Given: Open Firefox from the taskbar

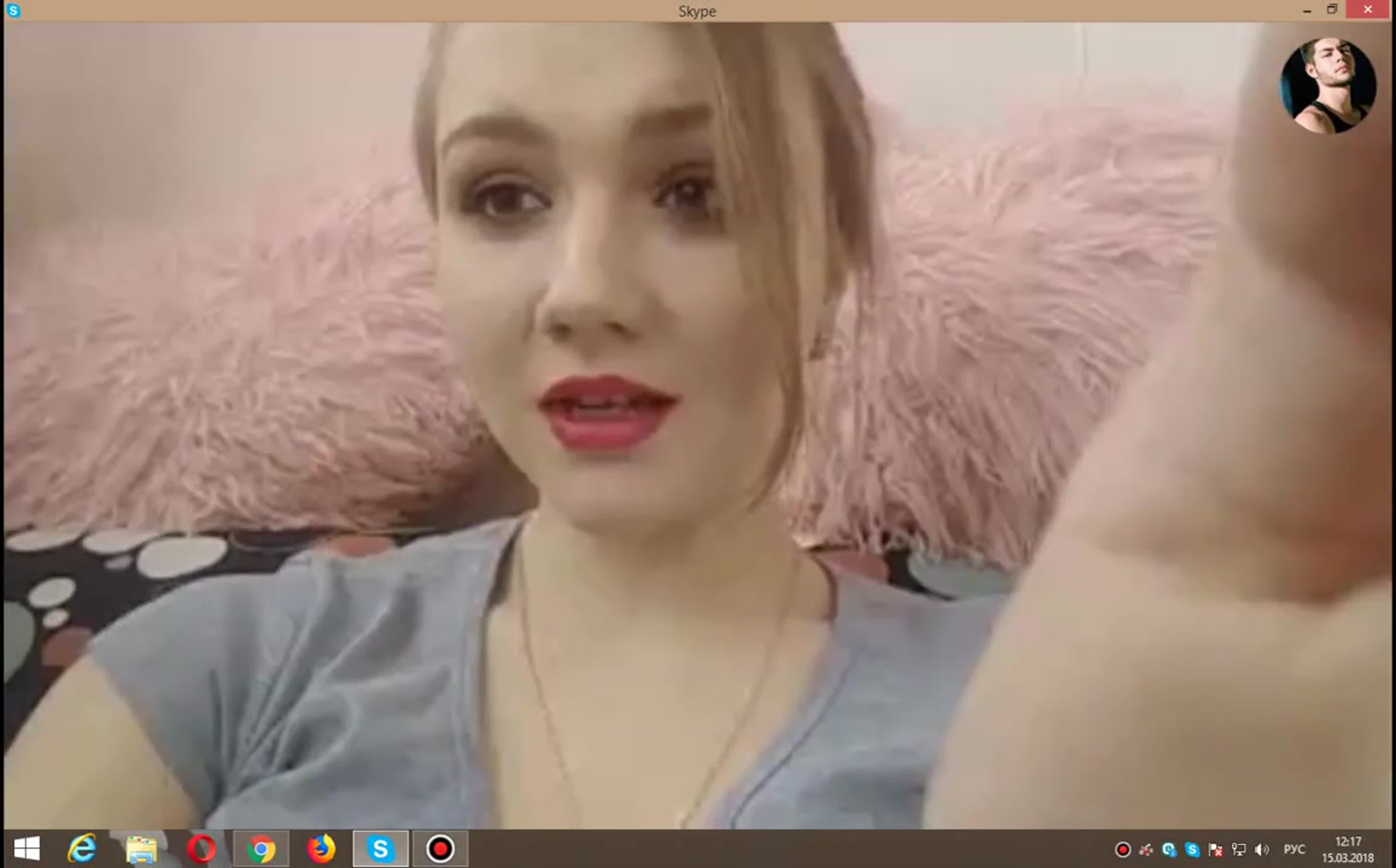Looking at the screenshot, I should (321, 849).
